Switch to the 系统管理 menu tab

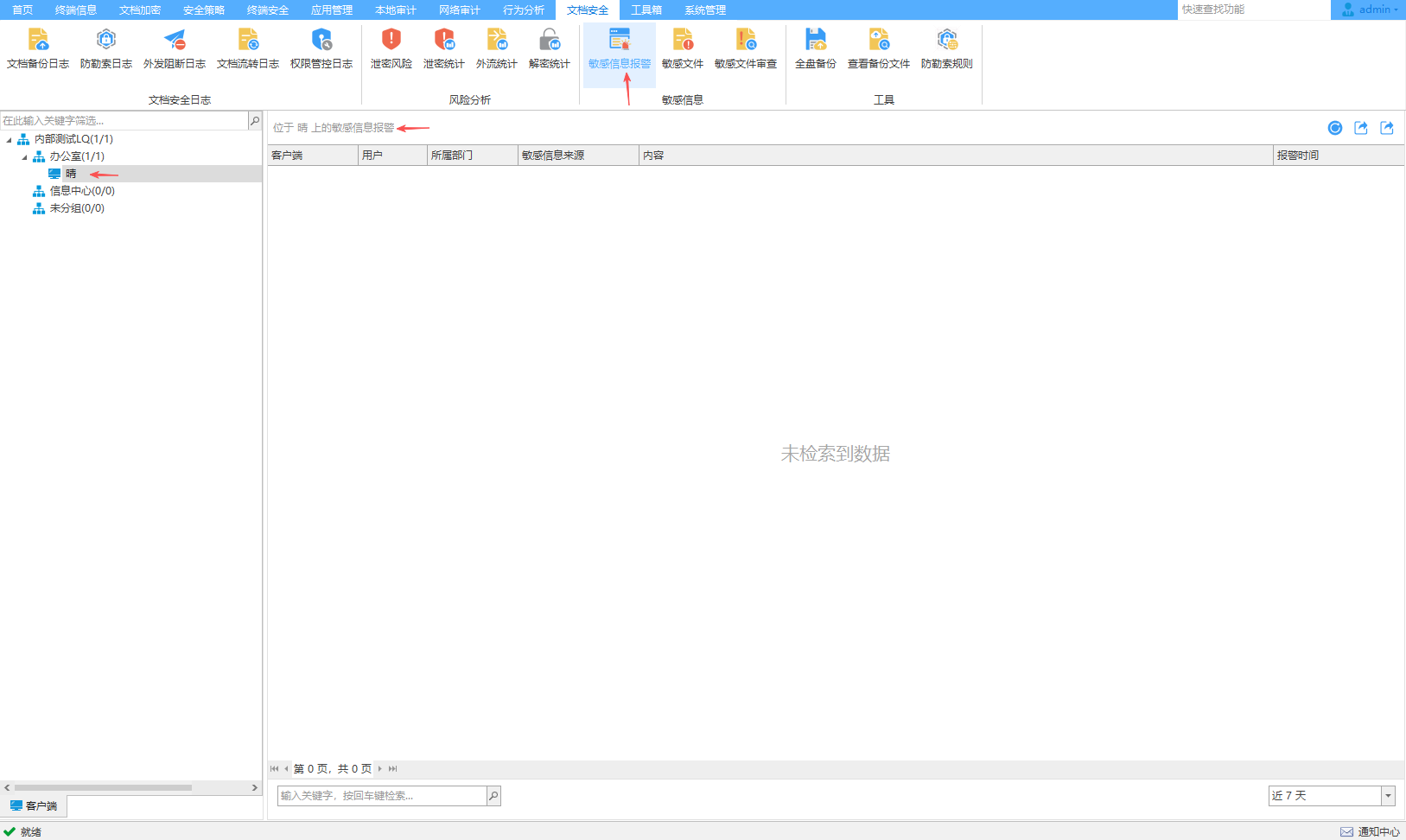705,10
